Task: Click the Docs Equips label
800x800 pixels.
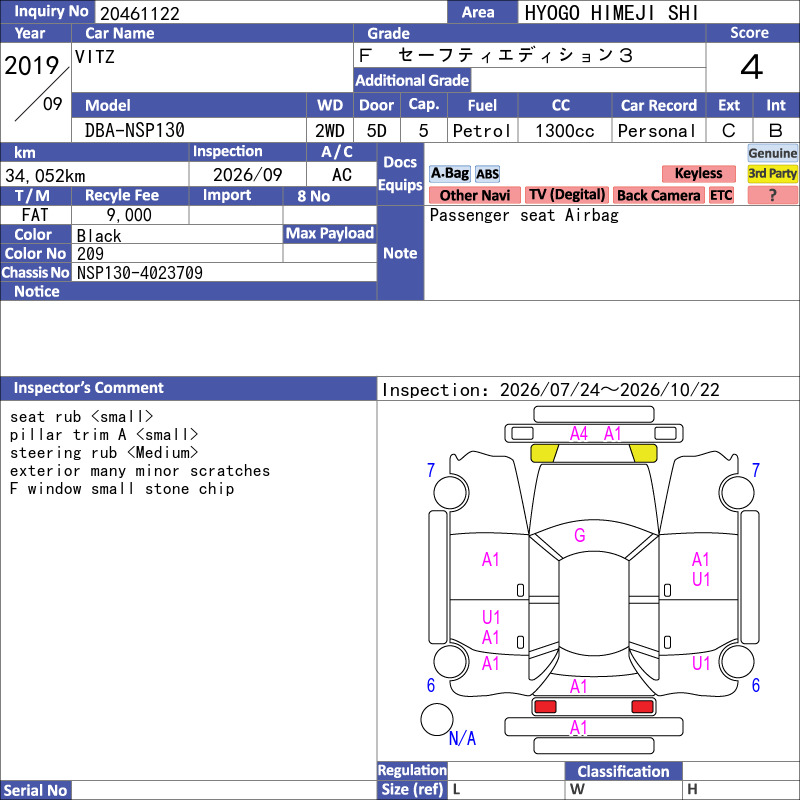Action: coord(400,173)
